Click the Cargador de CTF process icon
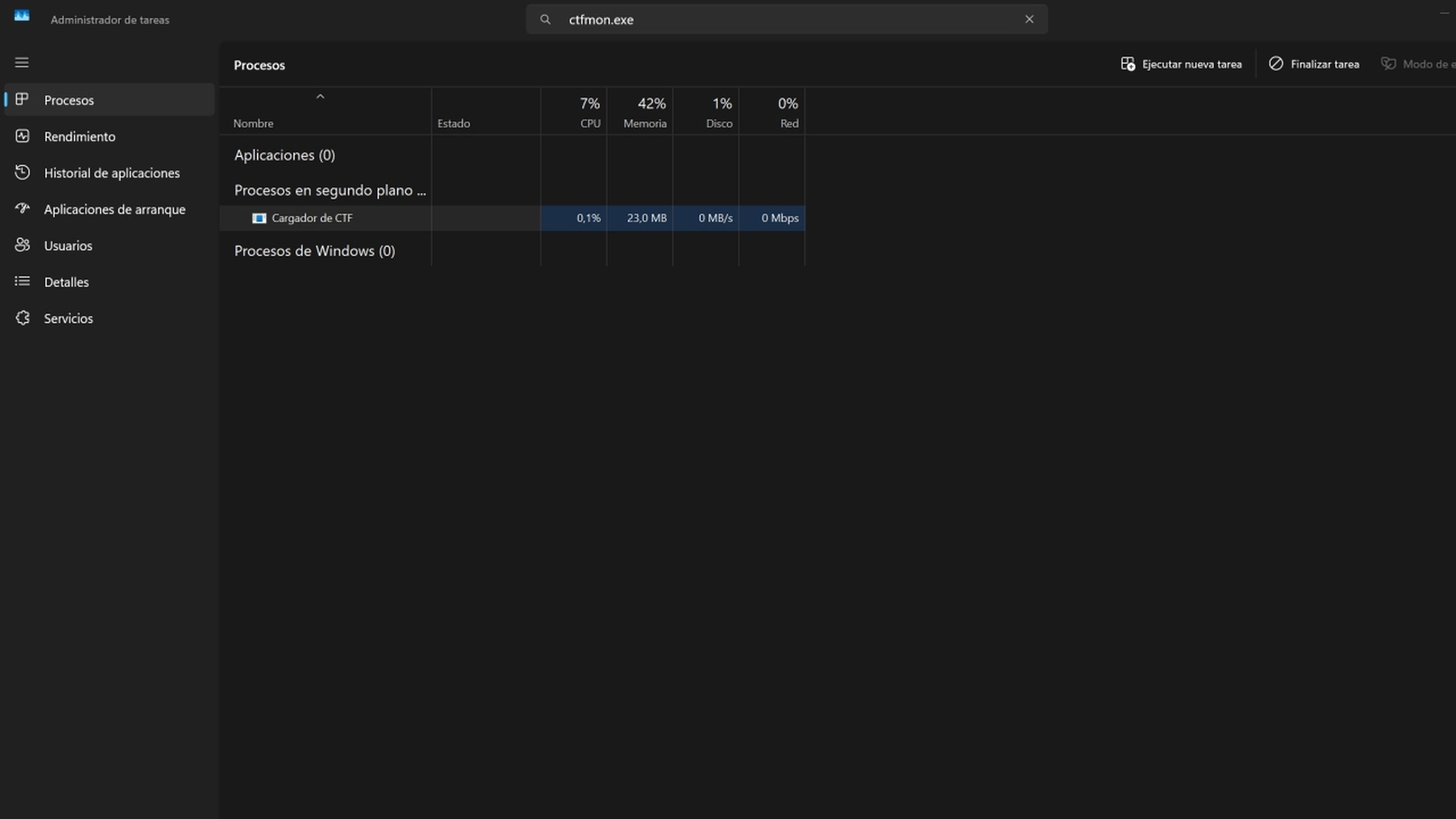The width and height of the screenshot is (1456, 819). pyautogui.click(x=259, y=218)
